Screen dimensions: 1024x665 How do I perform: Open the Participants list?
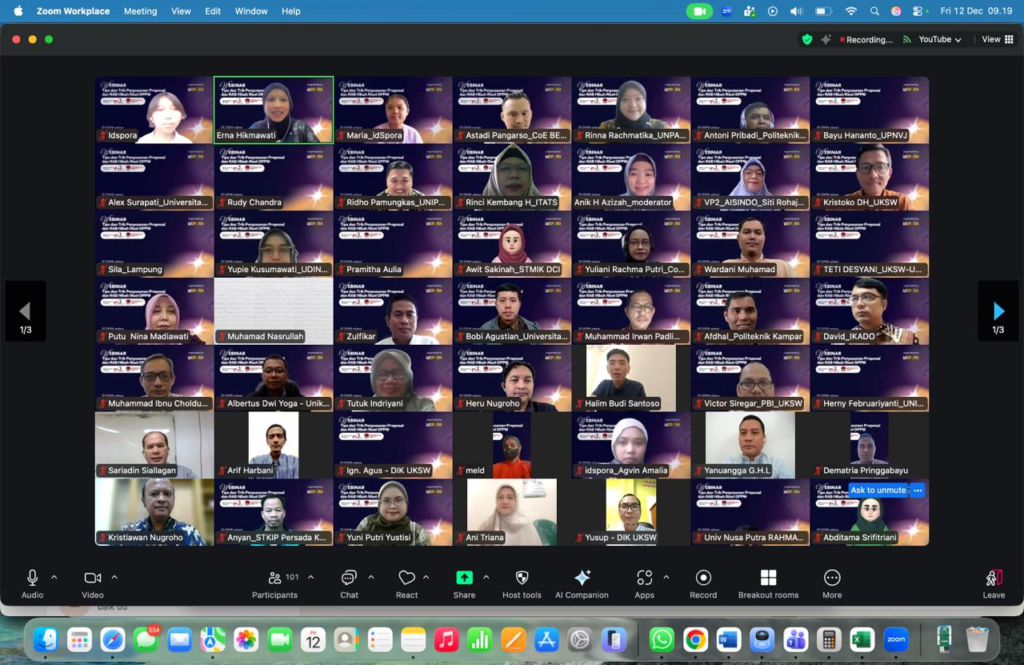(x=275, y=578)
